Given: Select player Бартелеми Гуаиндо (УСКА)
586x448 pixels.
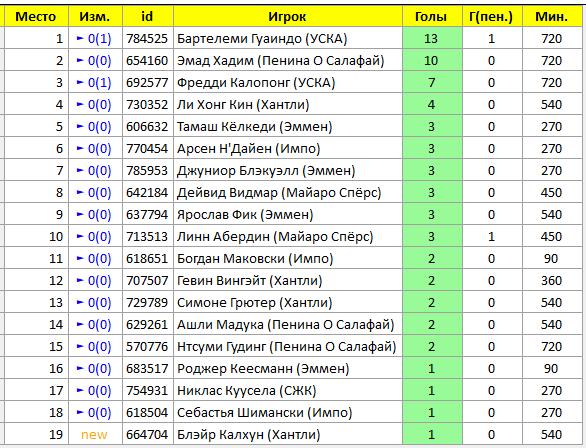Looking at the screenshot, I should (x=262, y=38).
